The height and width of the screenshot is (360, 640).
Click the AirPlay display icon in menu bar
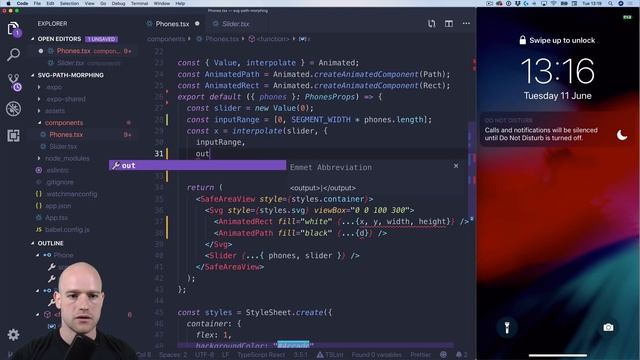(x=544, y=3)
